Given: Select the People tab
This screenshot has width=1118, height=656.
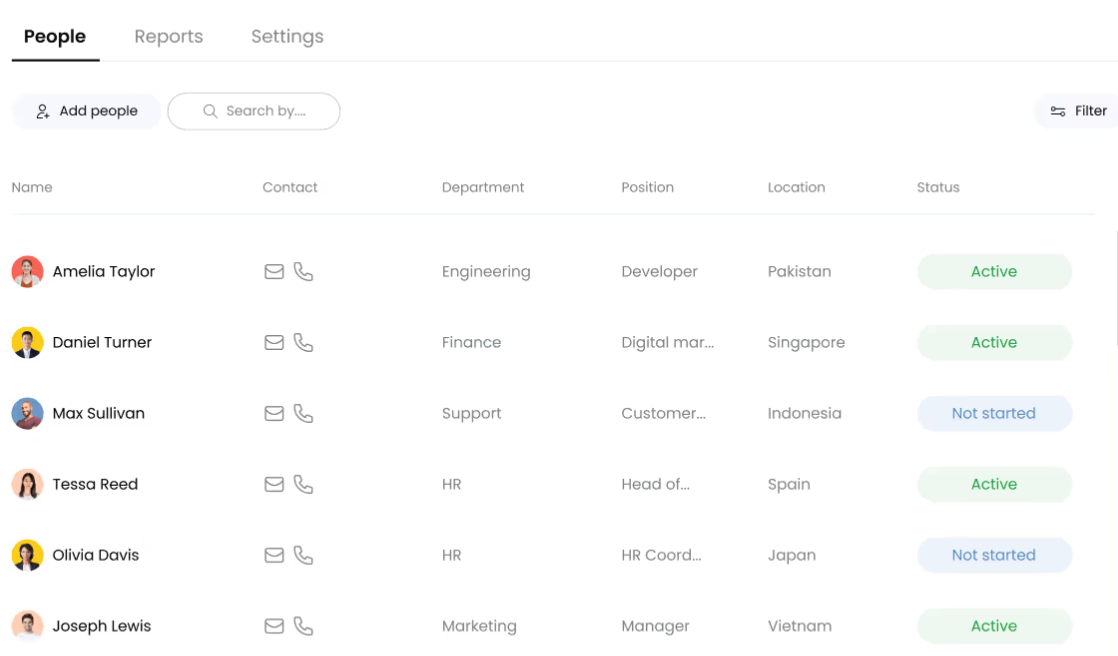Looking at the screenshot, I should 55,37.
